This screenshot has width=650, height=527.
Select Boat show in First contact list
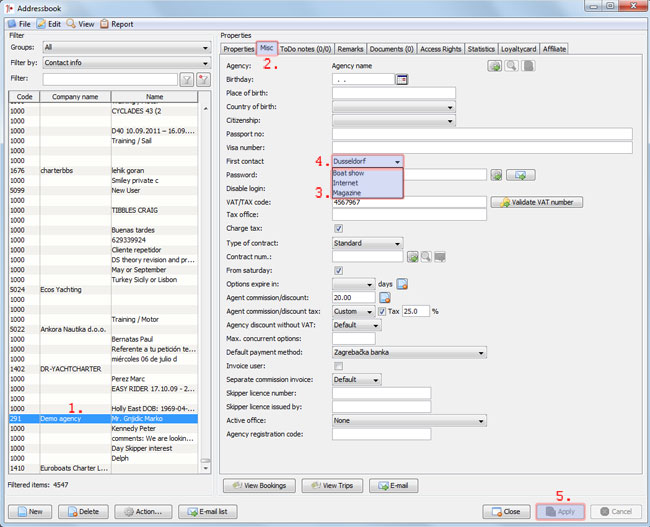point(367,173)
